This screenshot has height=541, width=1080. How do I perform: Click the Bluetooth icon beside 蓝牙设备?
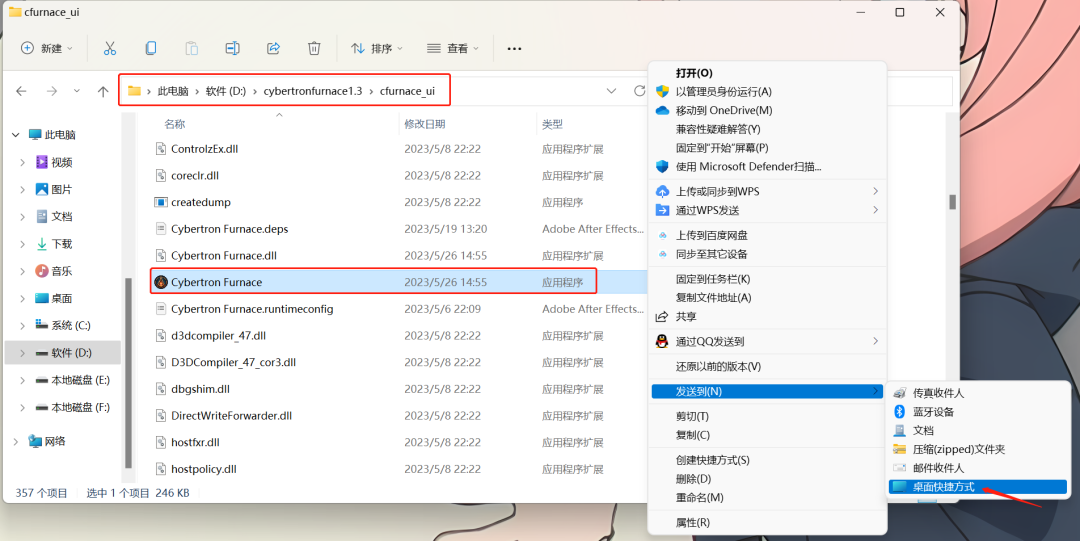tap(899, 411)
